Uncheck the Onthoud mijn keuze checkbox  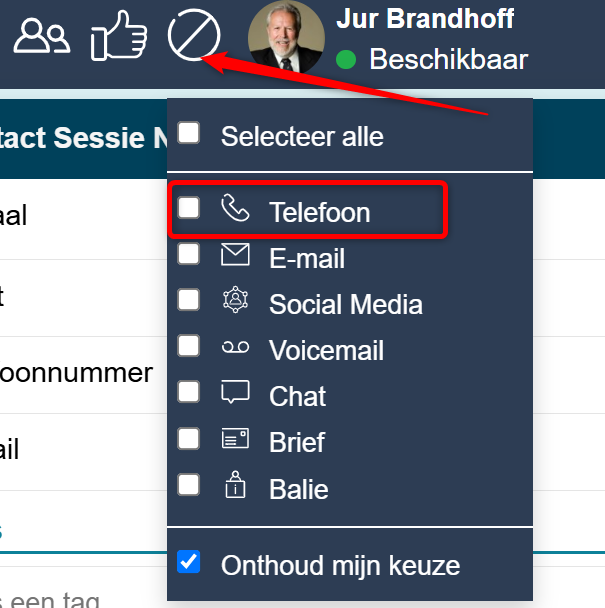click(x=188, y=561)
